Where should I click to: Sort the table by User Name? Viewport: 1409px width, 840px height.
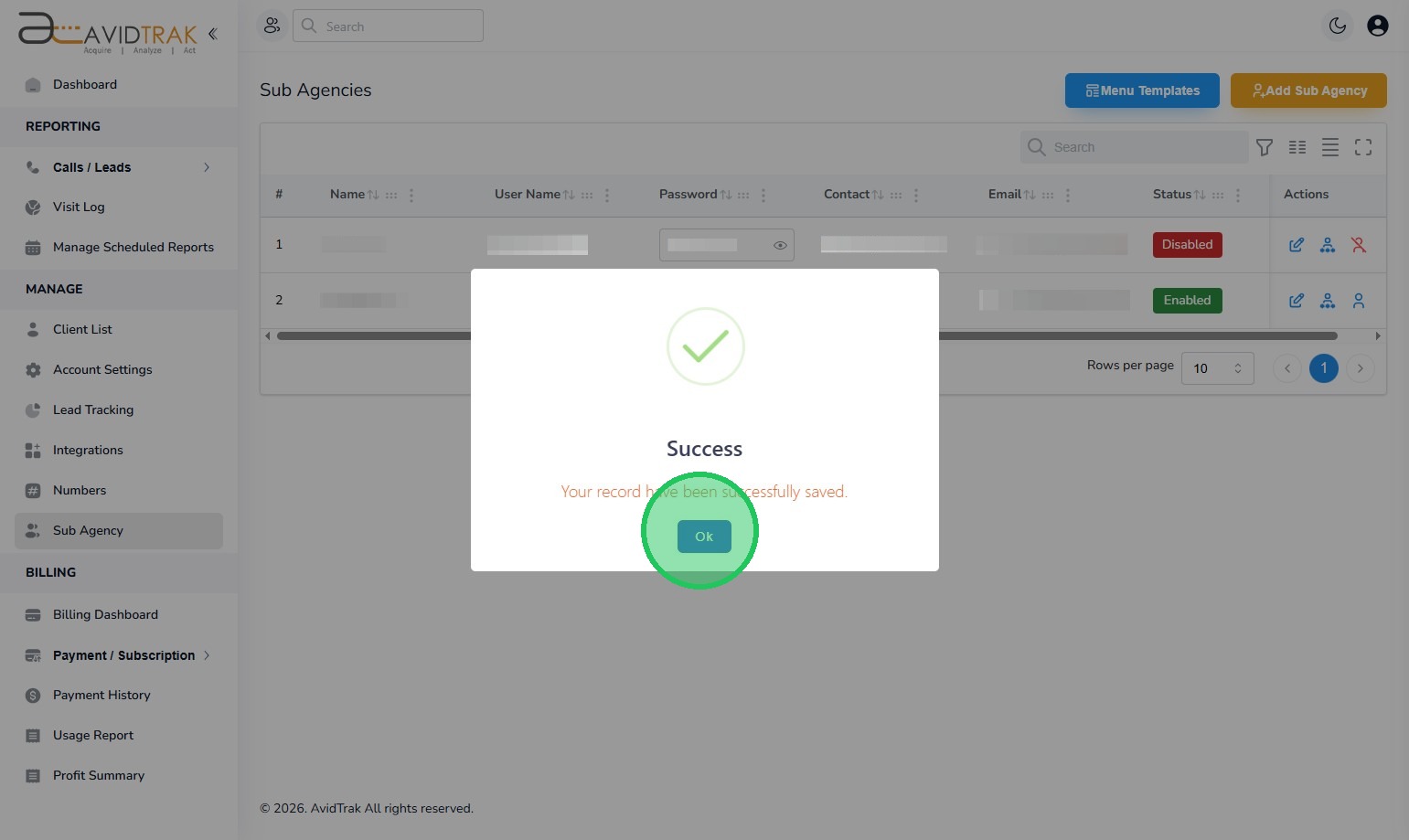[569, 195]
